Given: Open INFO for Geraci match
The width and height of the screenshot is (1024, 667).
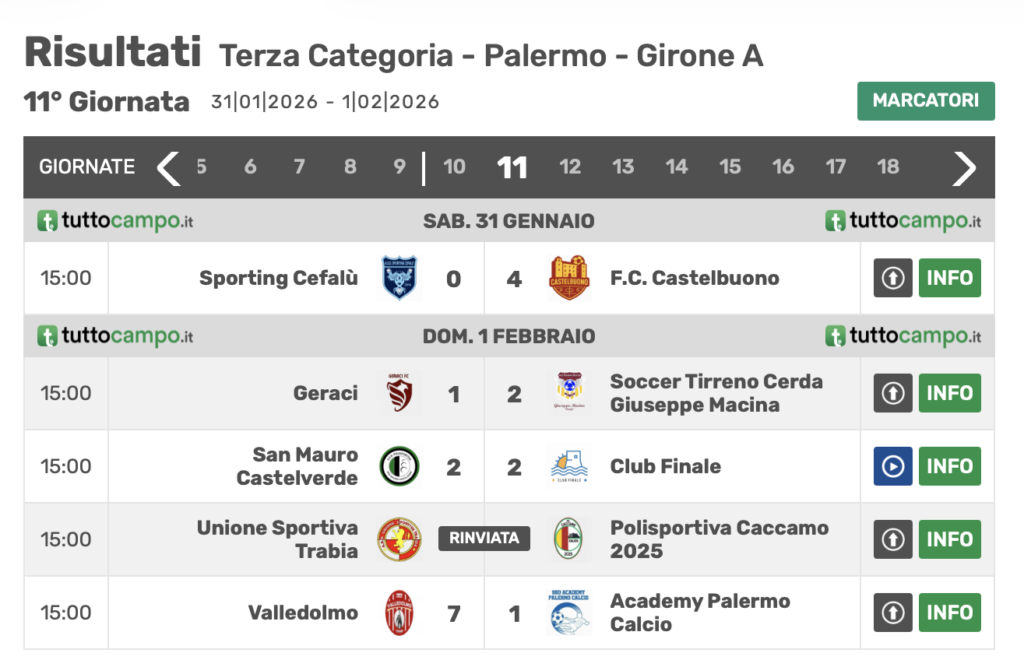Looking at the screenshot, I should 949,393.
